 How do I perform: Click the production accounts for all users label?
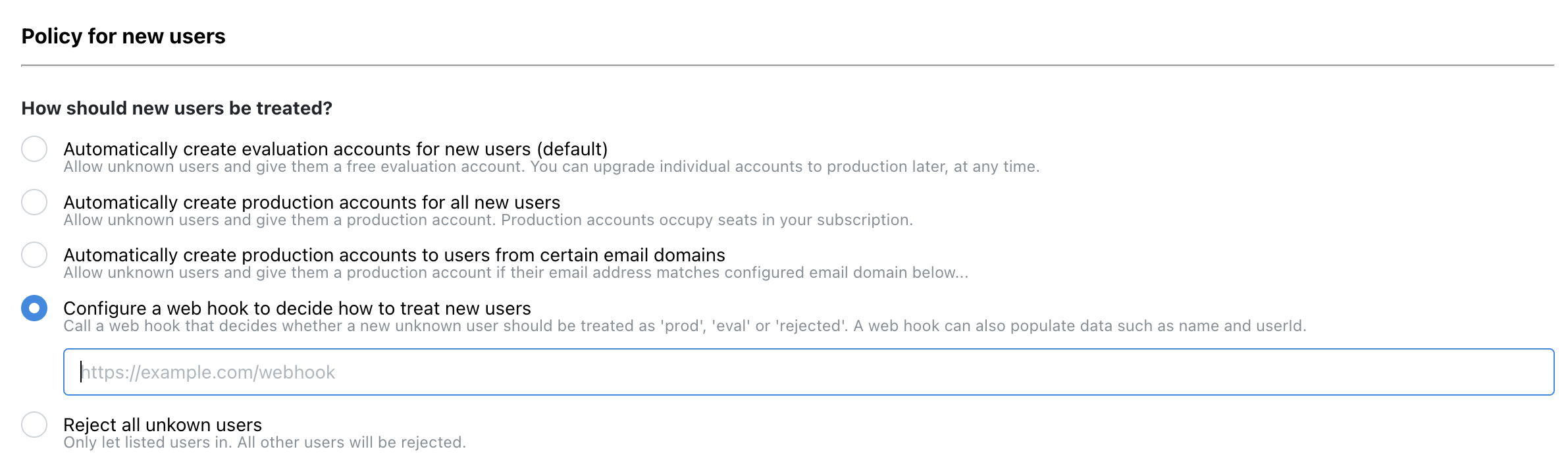(x=311, y=202)
